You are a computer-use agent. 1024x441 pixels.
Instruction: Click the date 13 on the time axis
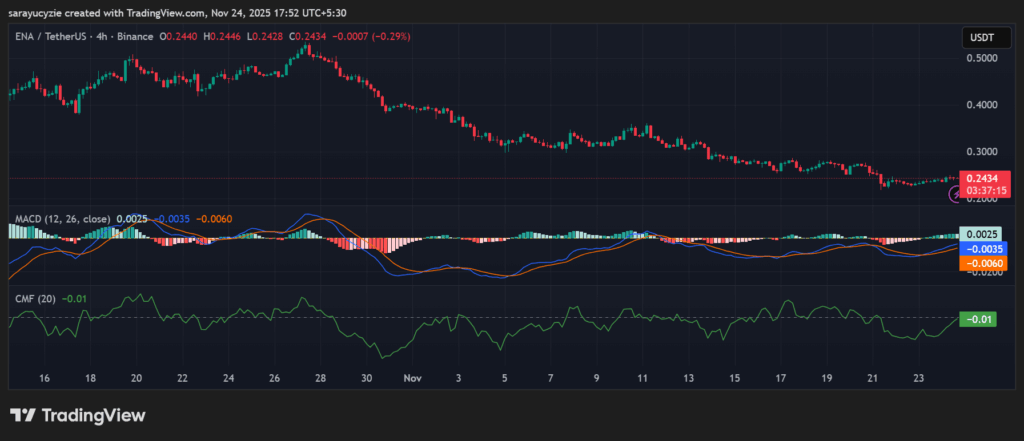(x=688, y=378)
